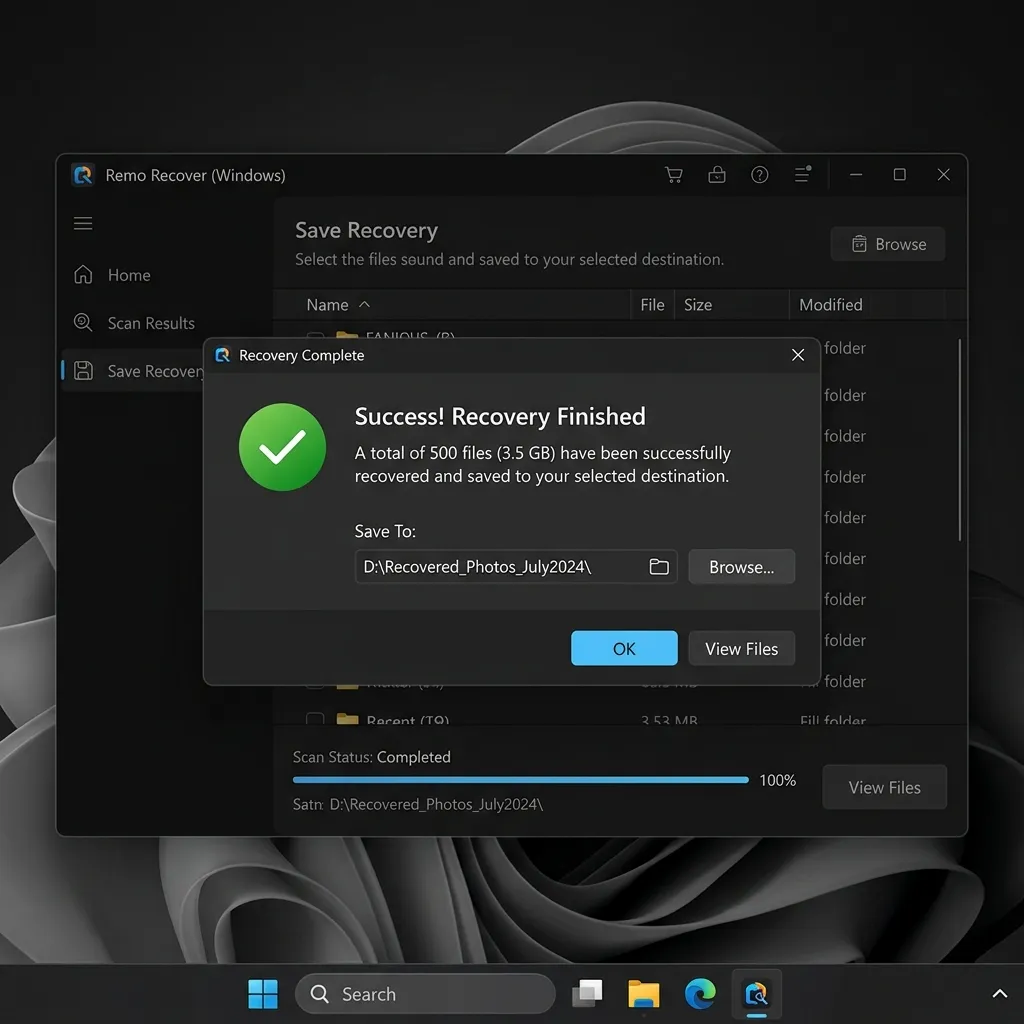Screen dimensions: 1024x1024
Task: Click the unlock/activate icon in title bar
Action: coord(716,174)
